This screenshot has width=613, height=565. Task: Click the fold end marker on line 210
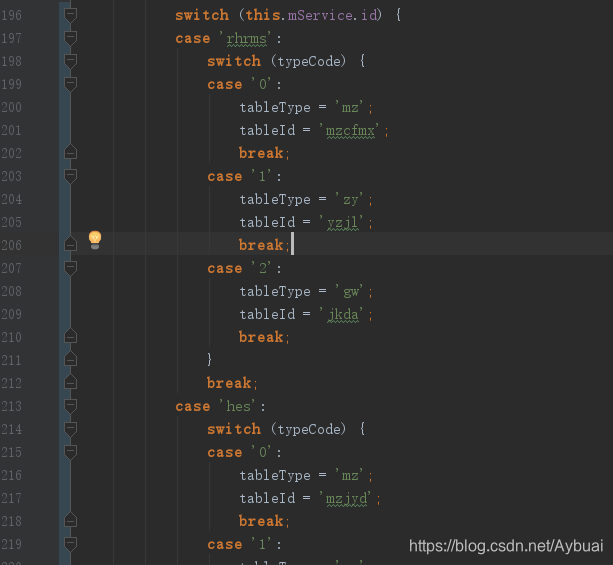(x=70, y=336)
